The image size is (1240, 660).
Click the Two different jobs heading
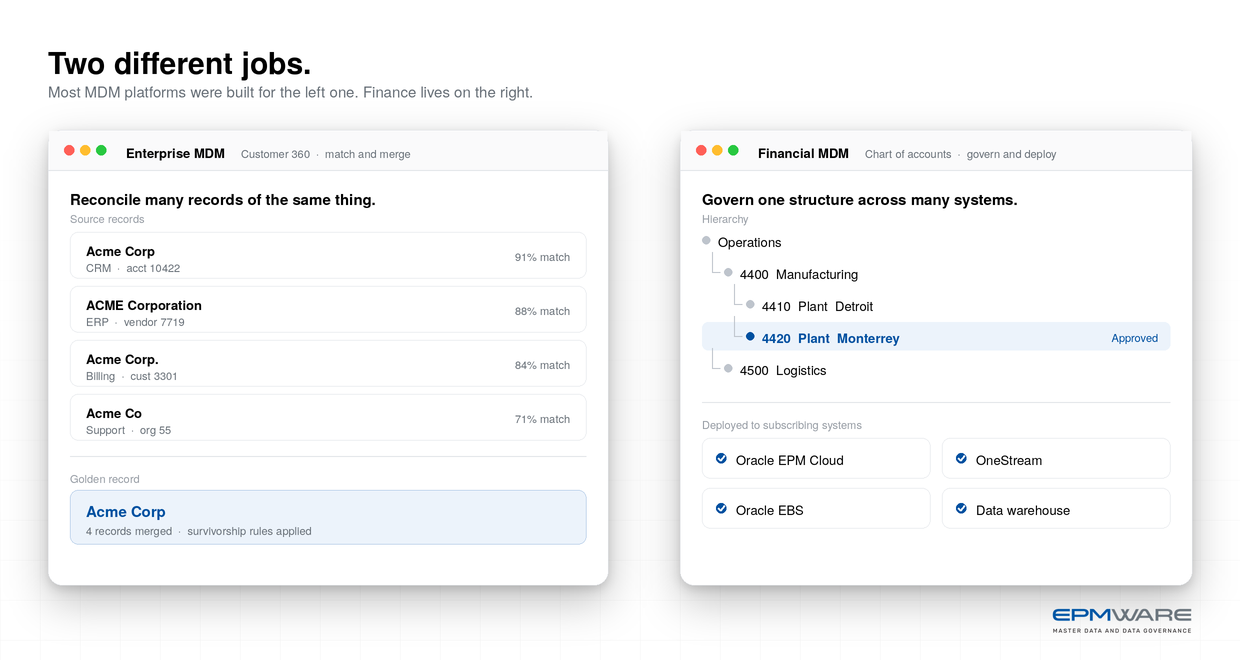point(180,64)
